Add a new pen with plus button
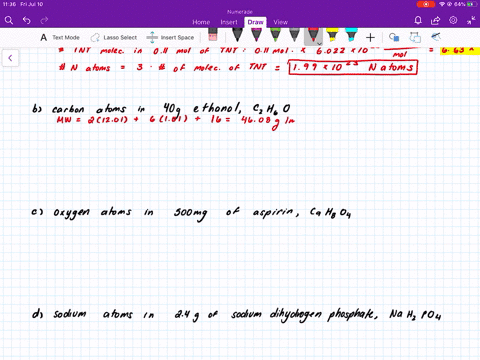This screenshot has height=360, width=480. click(x=370, y=37)
